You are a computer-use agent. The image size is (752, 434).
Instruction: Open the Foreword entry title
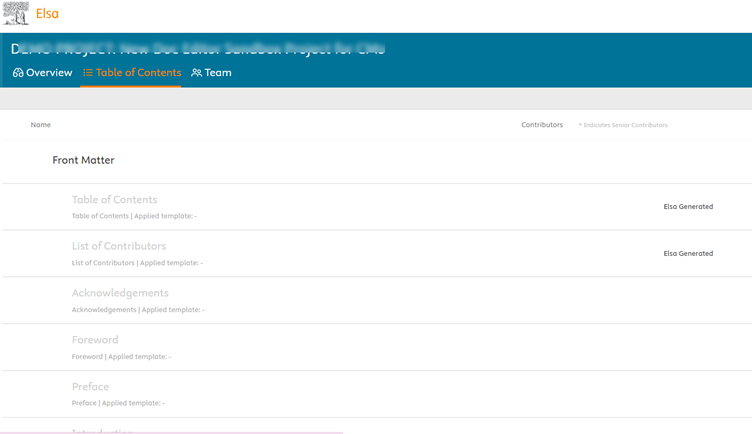point(95,340)
